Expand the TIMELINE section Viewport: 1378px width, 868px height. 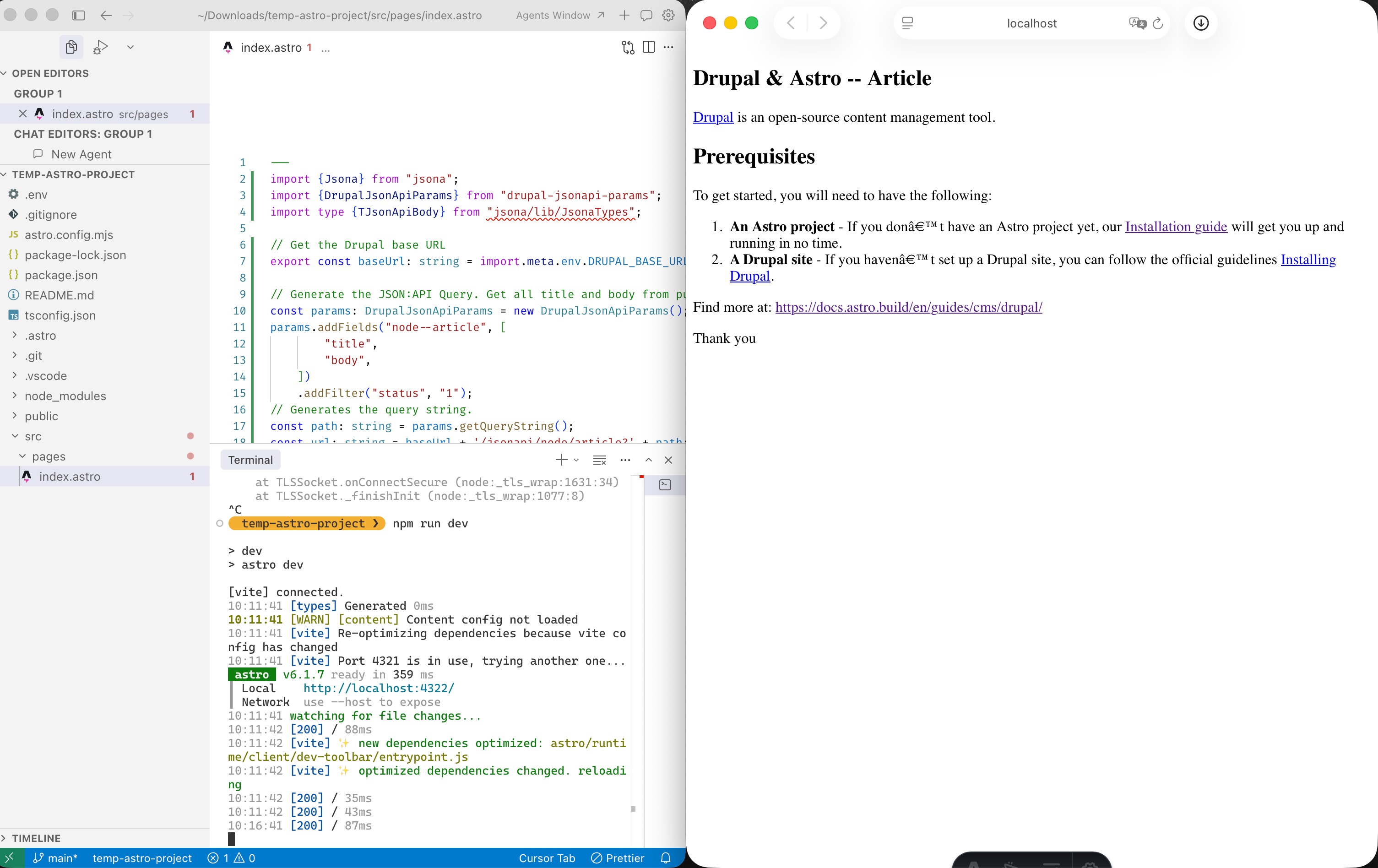click(36, 838)
